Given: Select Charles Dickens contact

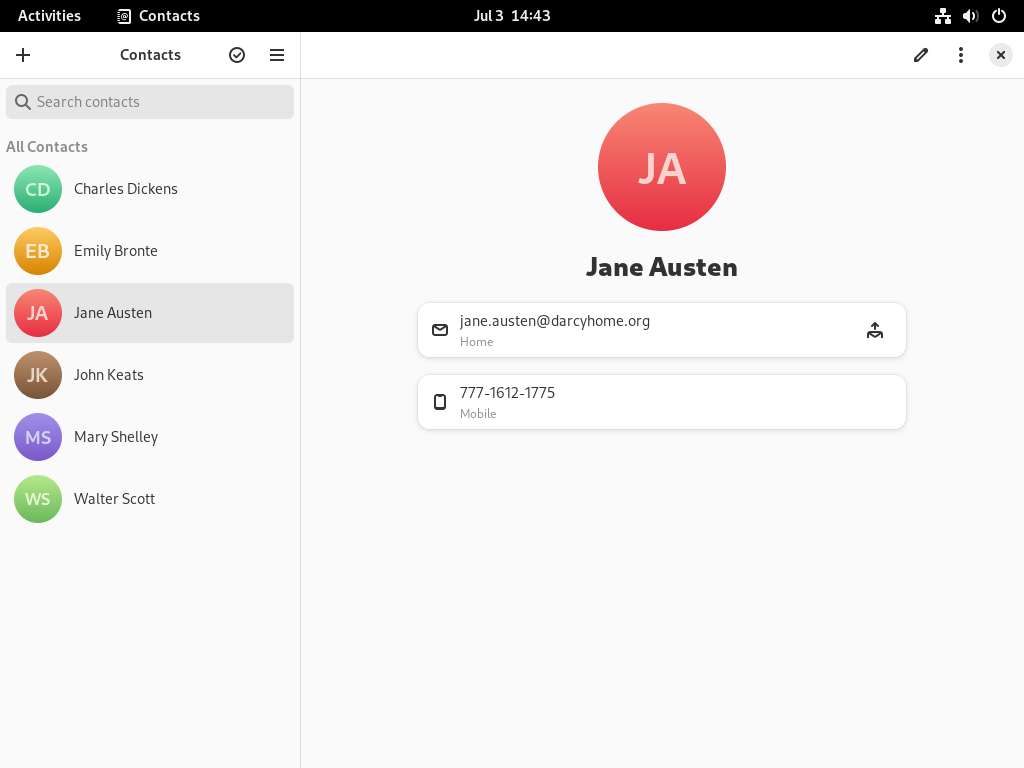Looking at the screenshot, I should 150,189.
